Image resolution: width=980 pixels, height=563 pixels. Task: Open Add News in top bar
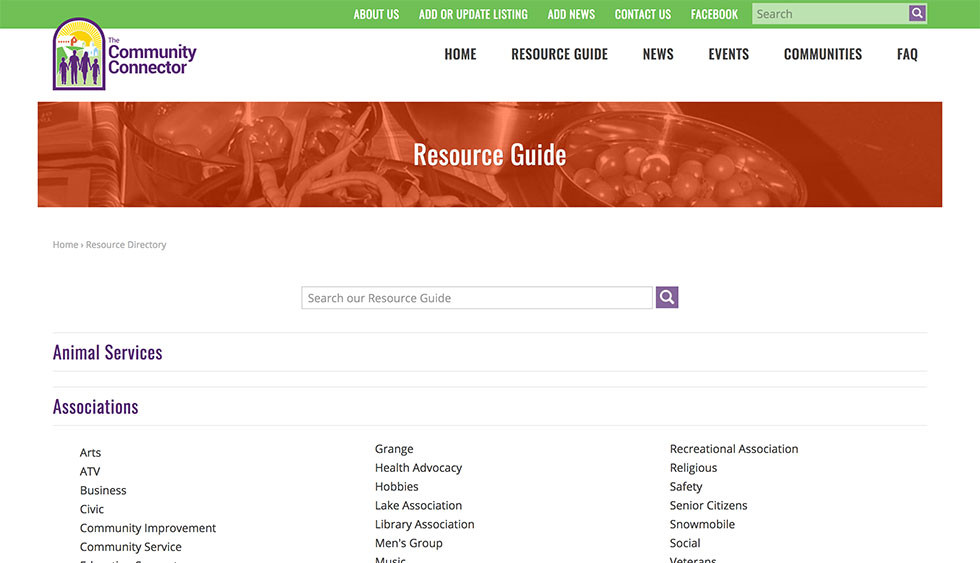(x=571, y=14)
